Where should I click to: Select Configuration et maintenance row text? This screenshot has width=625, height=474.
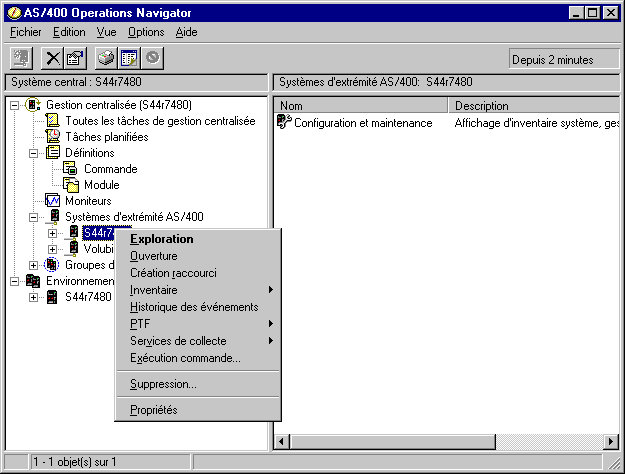[363, 123]
